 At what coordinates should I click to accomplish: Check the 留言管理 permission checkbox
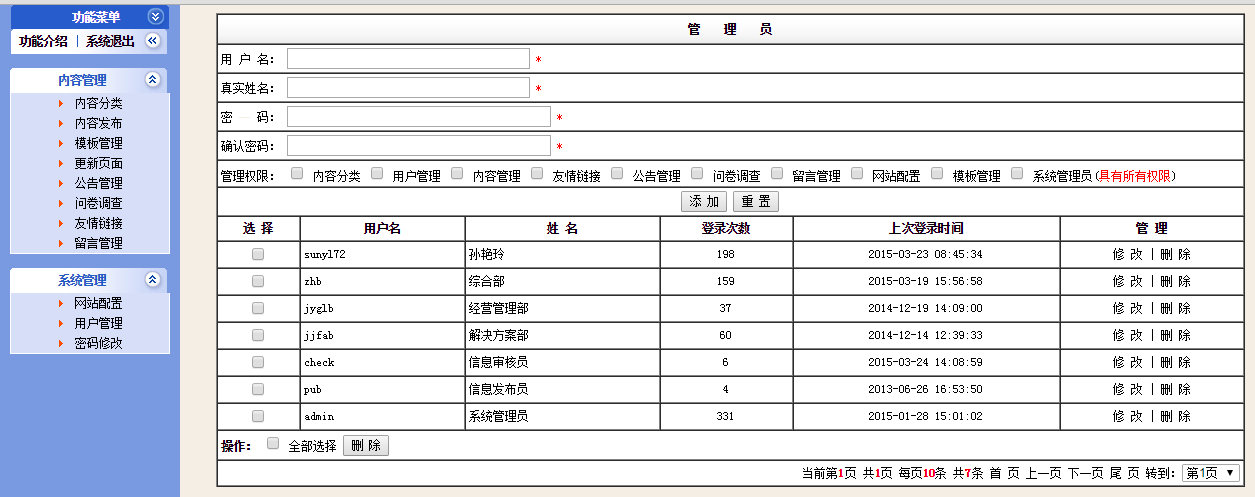pos(777,173)
